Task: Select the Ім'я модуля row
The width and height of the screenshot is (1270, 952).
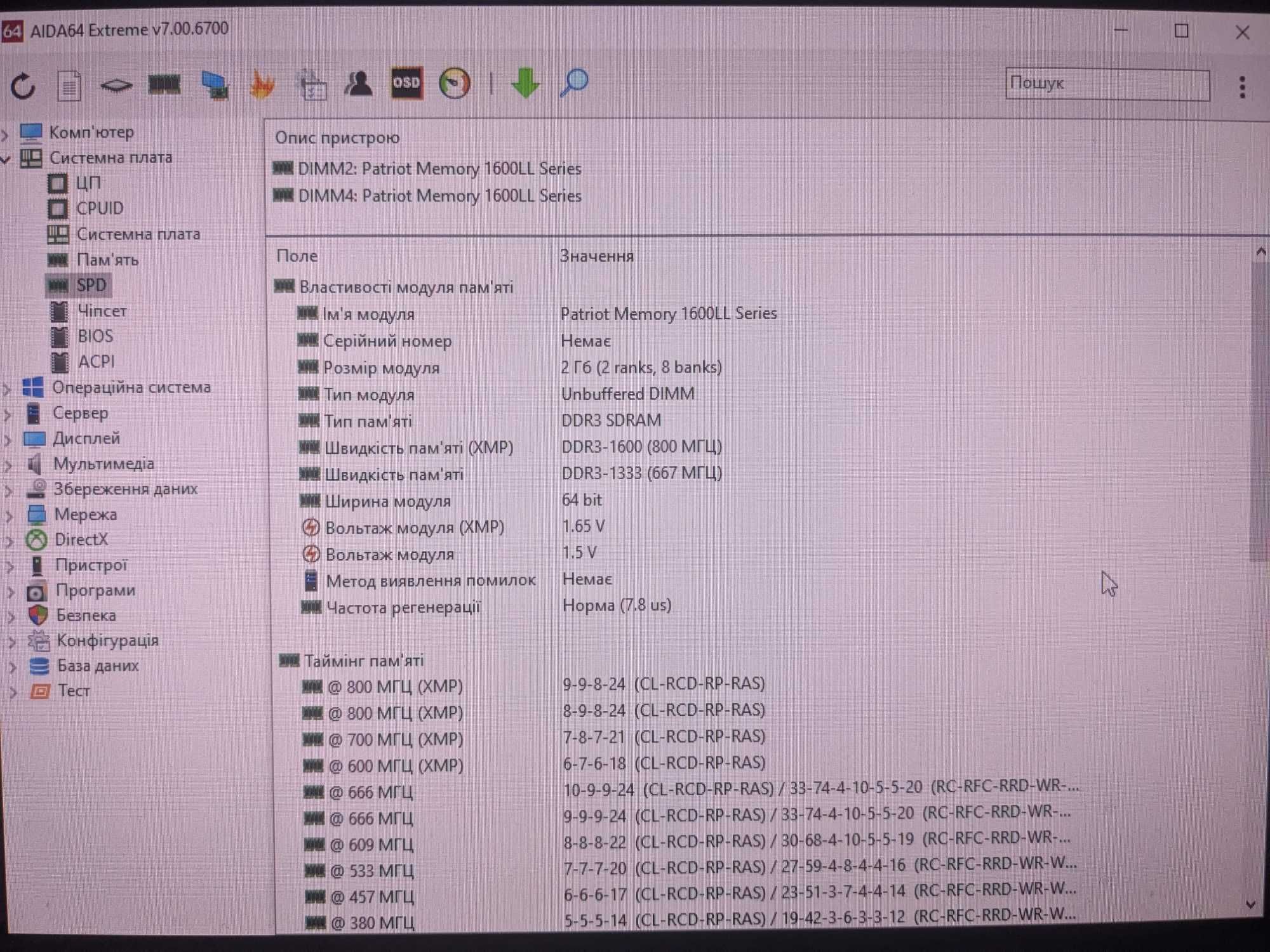Action: (x=537, y=314)
